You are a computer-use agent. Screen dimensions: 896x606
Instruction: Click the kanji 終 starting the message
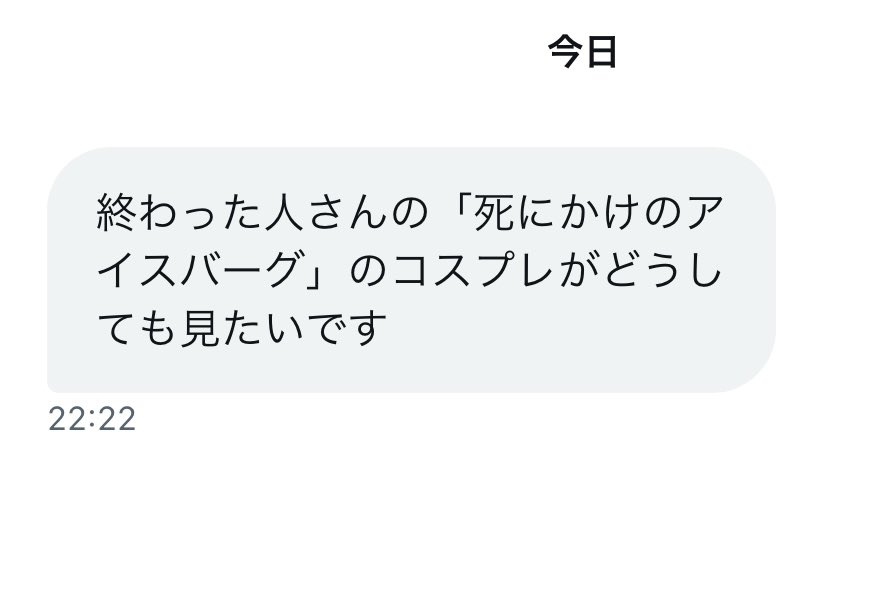116,213
